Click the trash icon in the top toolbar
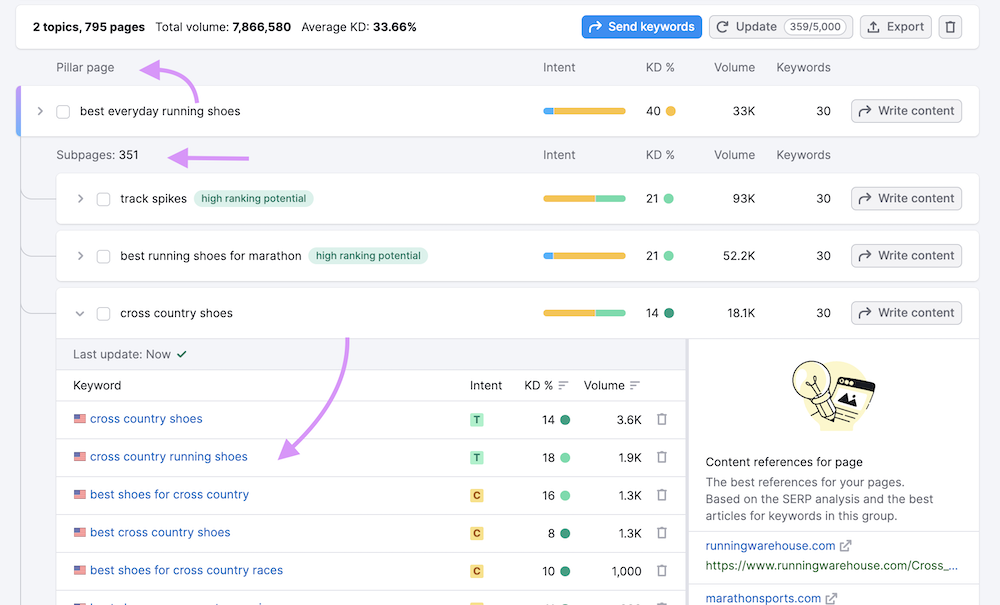This screenshot has height=605, width=1000. [949, 26]
